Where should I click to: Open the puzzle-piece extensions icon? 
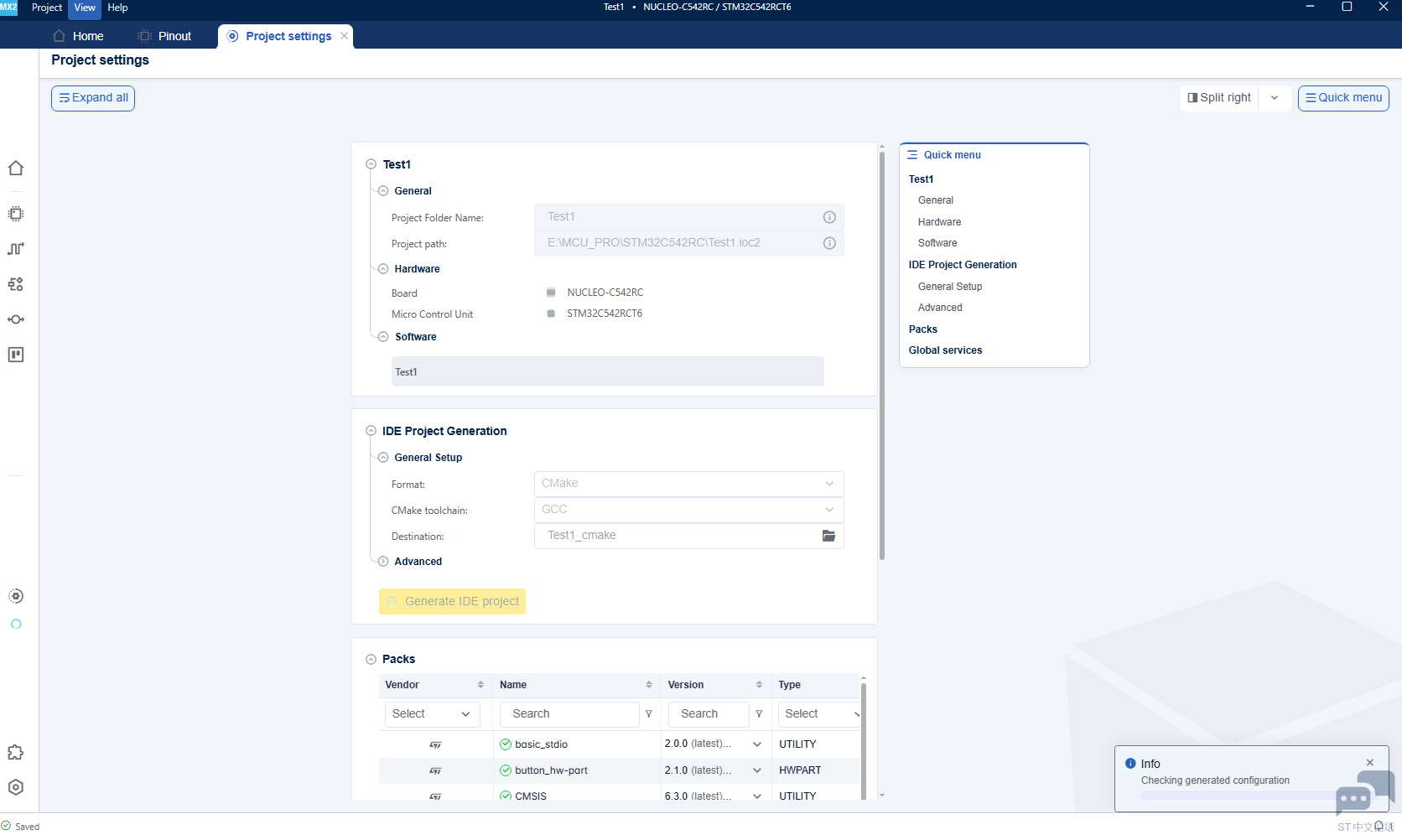click(16, 752)
